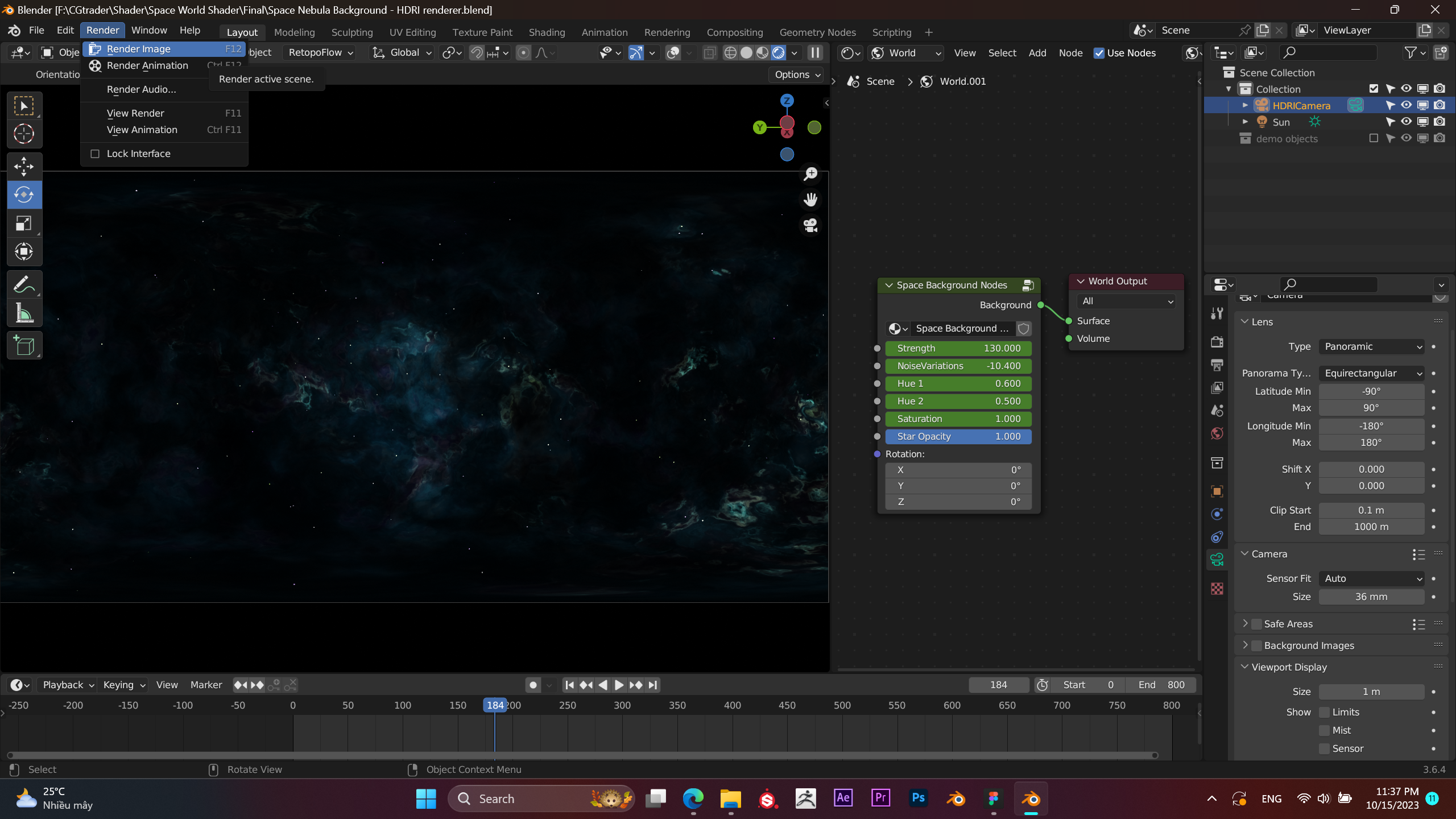This screenshot has width=1456, height=819.
Task: Open the World shading mode dropdown
Action: click(x=907, y=53)
